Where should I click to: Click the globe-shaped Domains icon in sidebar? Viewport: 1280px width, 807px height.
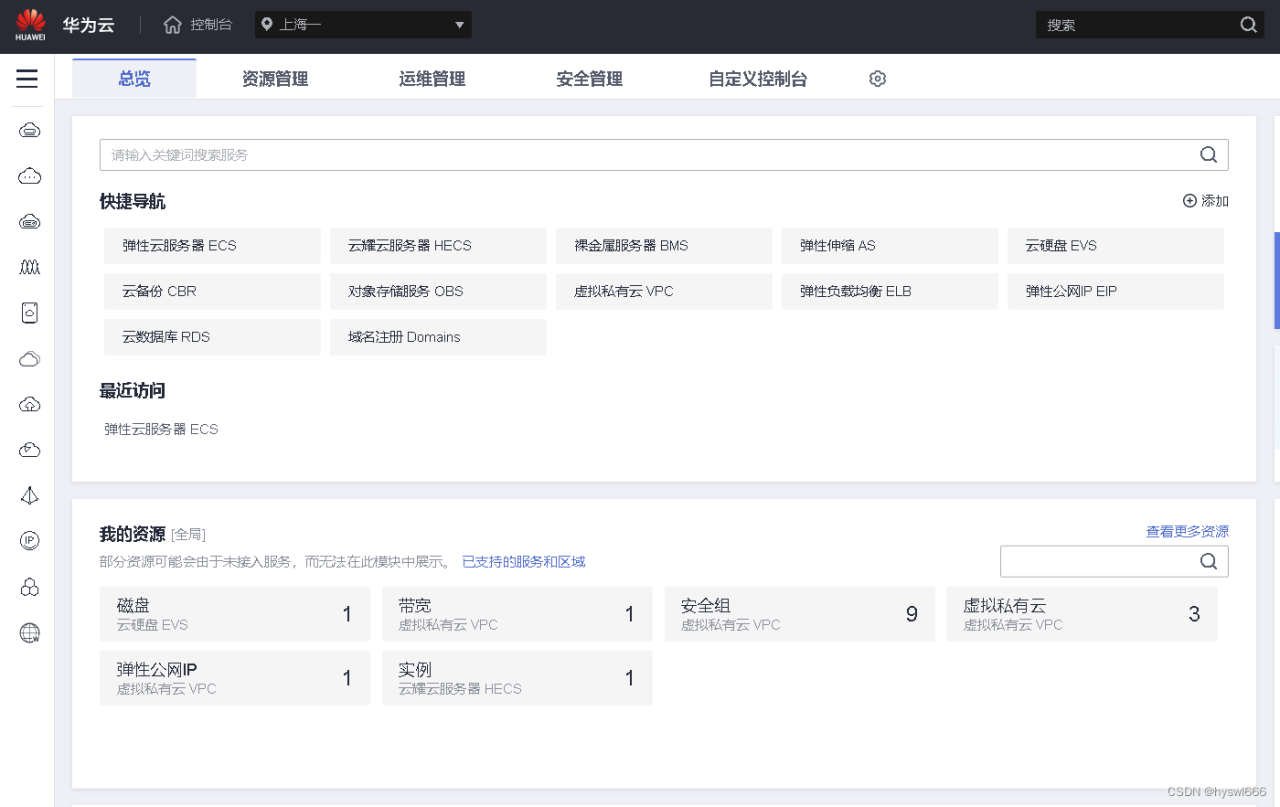[x=28, y=632]
